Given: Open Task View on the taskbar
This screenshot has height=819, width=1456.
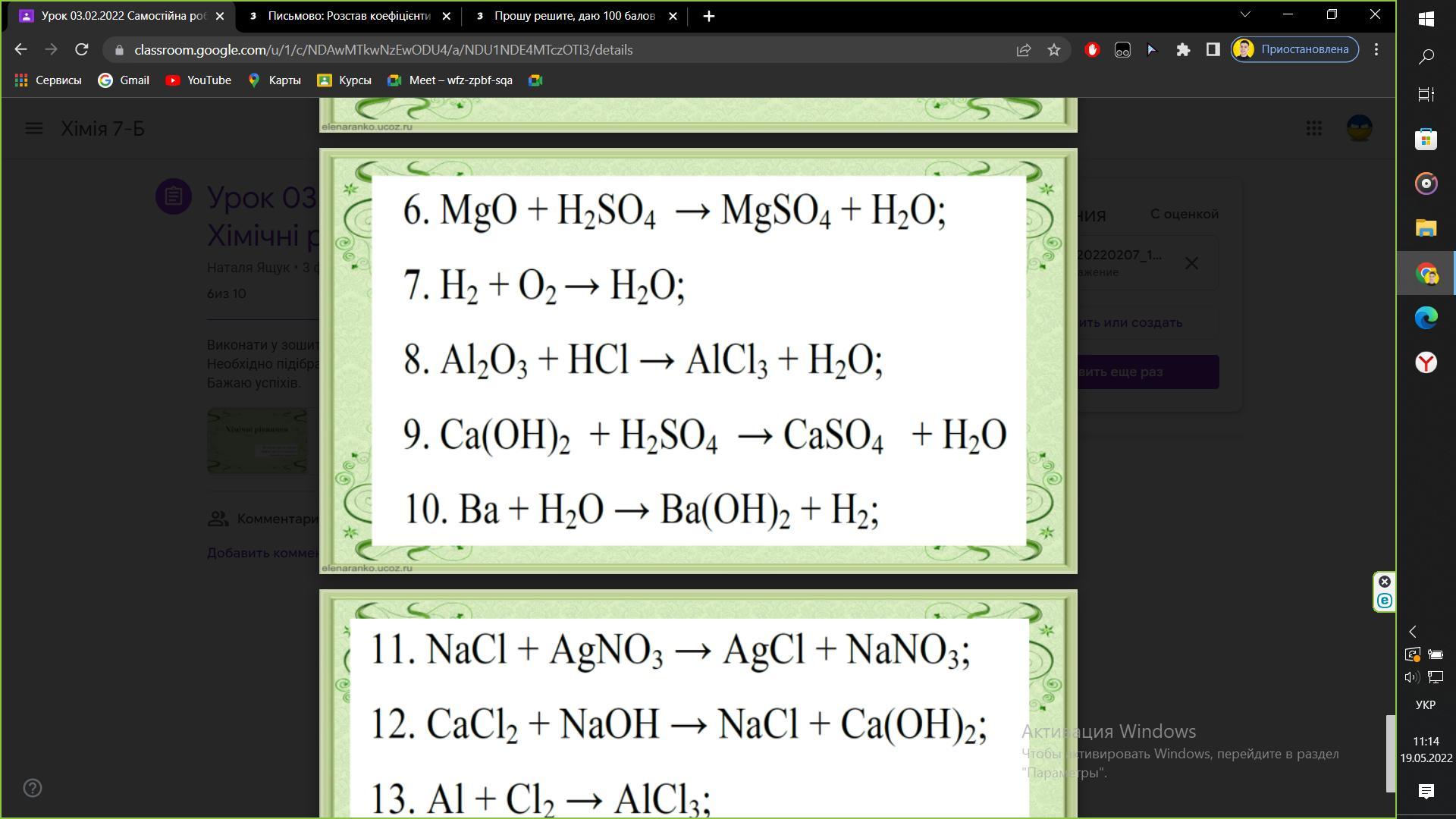Looking at the screenshot, I should (x=1426, y=94).
